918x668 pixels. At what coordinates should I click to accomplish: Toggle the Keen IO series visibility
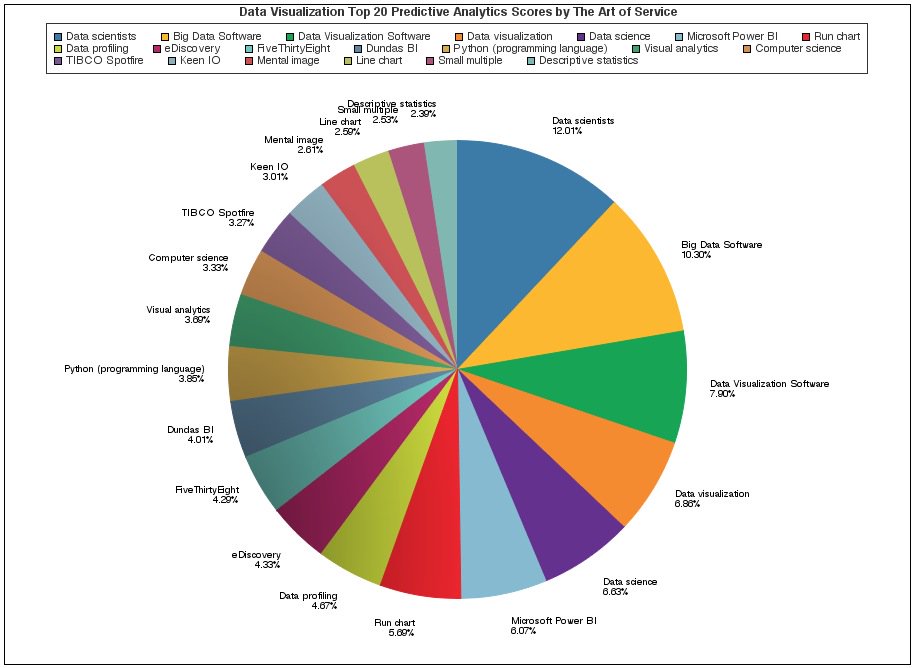(x=171, y=62)
